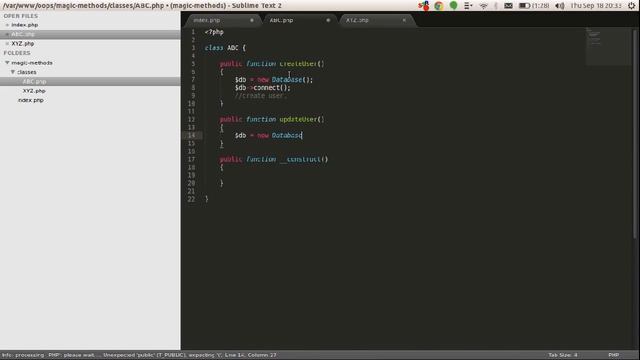The height and width of the screenshot is (360, 640).
Task: Open the red-dot recorder indicator in the top panel
Action: [x=424, y=6]
